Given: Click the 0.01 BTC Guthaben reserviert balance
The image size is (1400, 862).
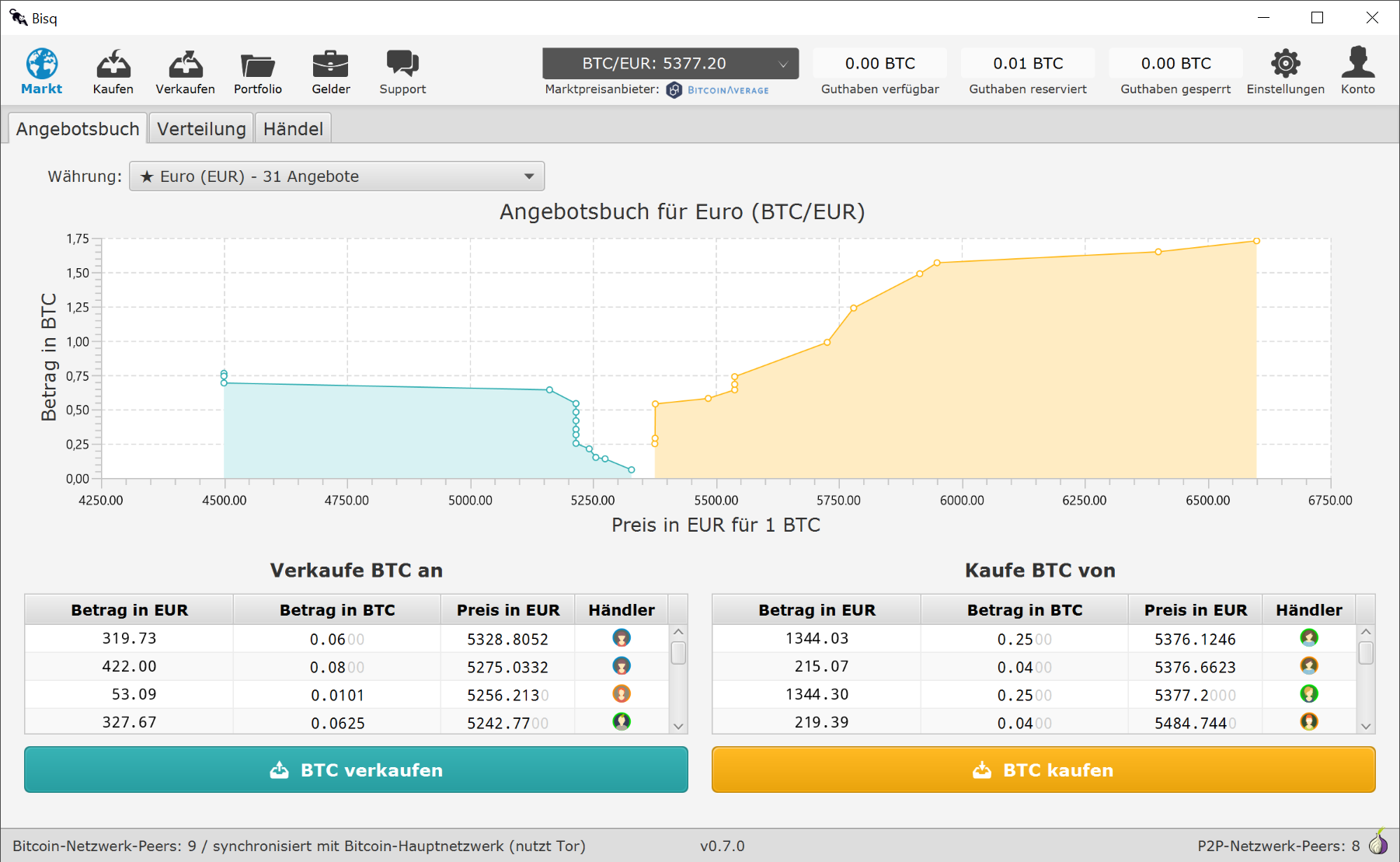Looking at the screenshot, I should coord(1028,64).
